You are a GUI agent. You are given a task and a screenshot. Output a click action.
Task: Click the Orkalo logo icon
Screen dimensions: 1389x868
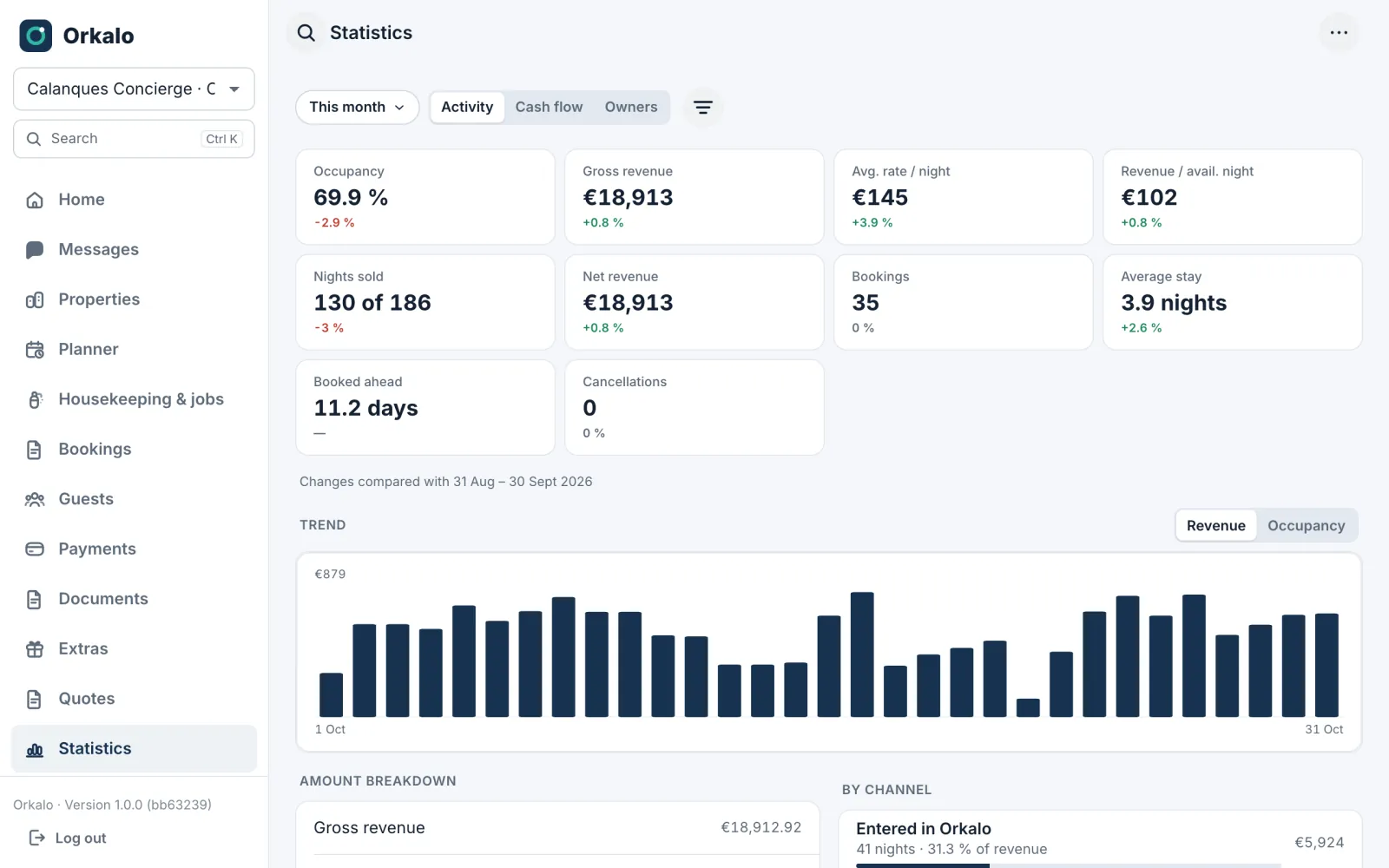click(x=36, y=36)
